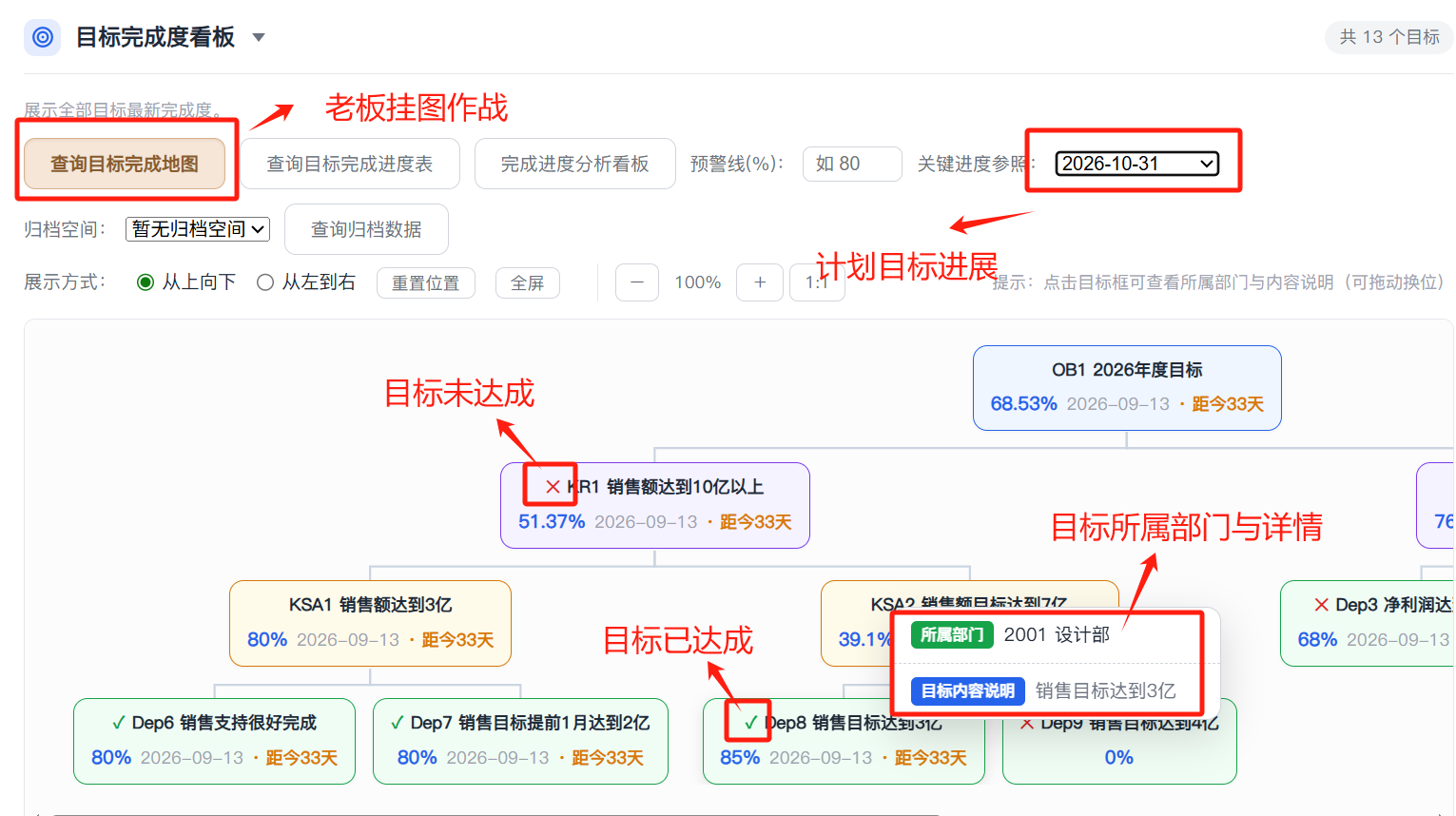Open the 关键进度参照 date dropdown 2026-10-31
This screenshot has height=816, width=1456.
coord(1136,164)
